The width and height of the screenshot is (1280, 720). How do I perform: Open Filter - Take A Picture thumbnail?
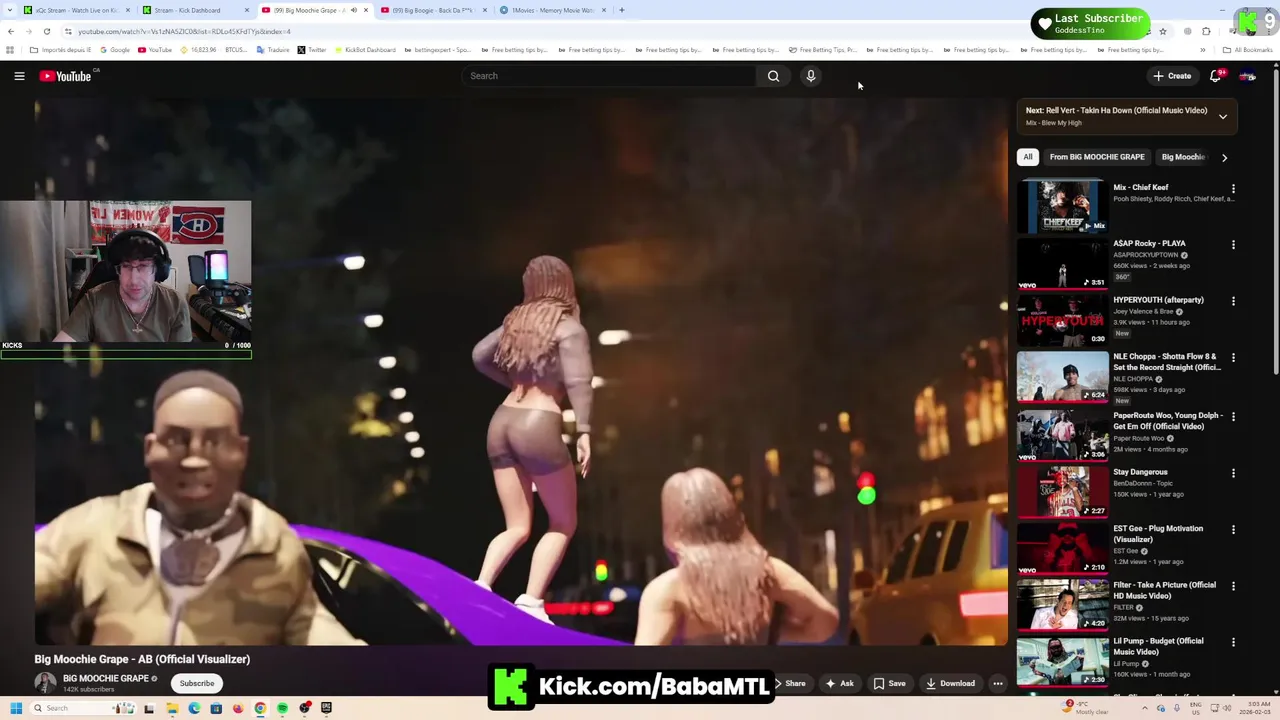[x=1063, y=605]
